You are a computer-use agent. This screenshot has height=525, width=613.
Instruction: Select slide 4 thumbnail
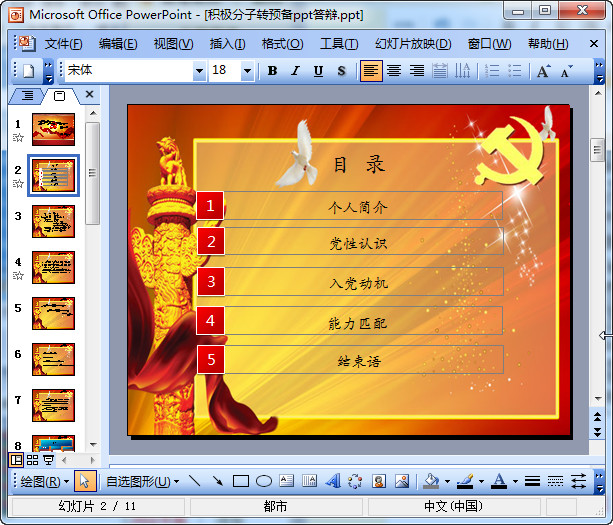coord(53,267)
